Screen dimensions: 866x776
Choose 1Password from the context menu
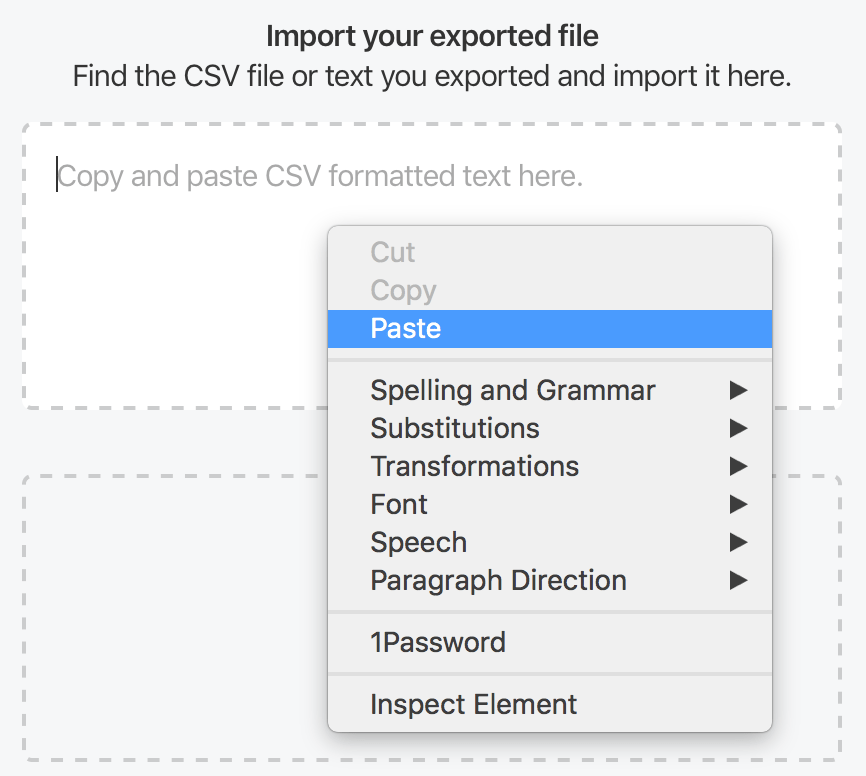(x=438, y=642)
